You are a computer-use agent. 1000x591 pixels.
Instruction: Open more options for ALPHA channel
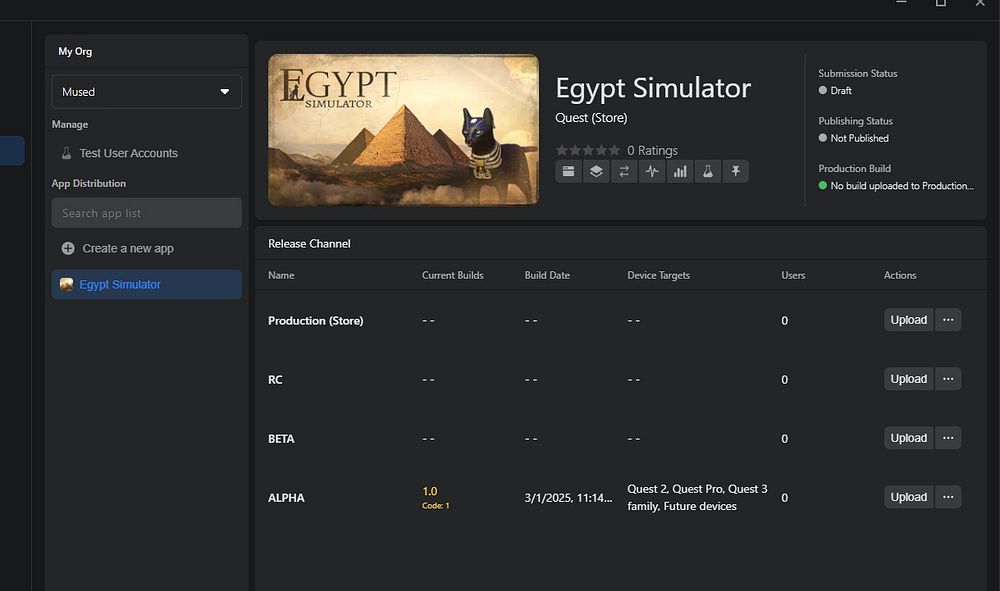tap(948, 497)
